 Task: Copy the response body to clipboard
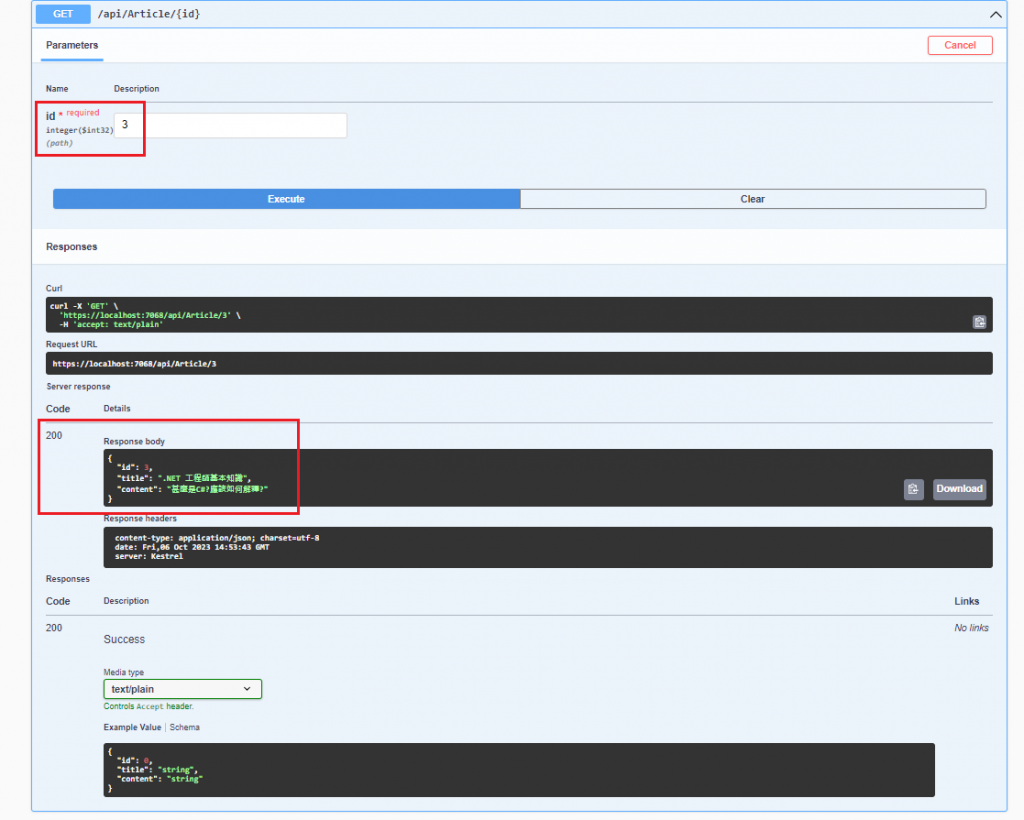(x=914, y=489)
